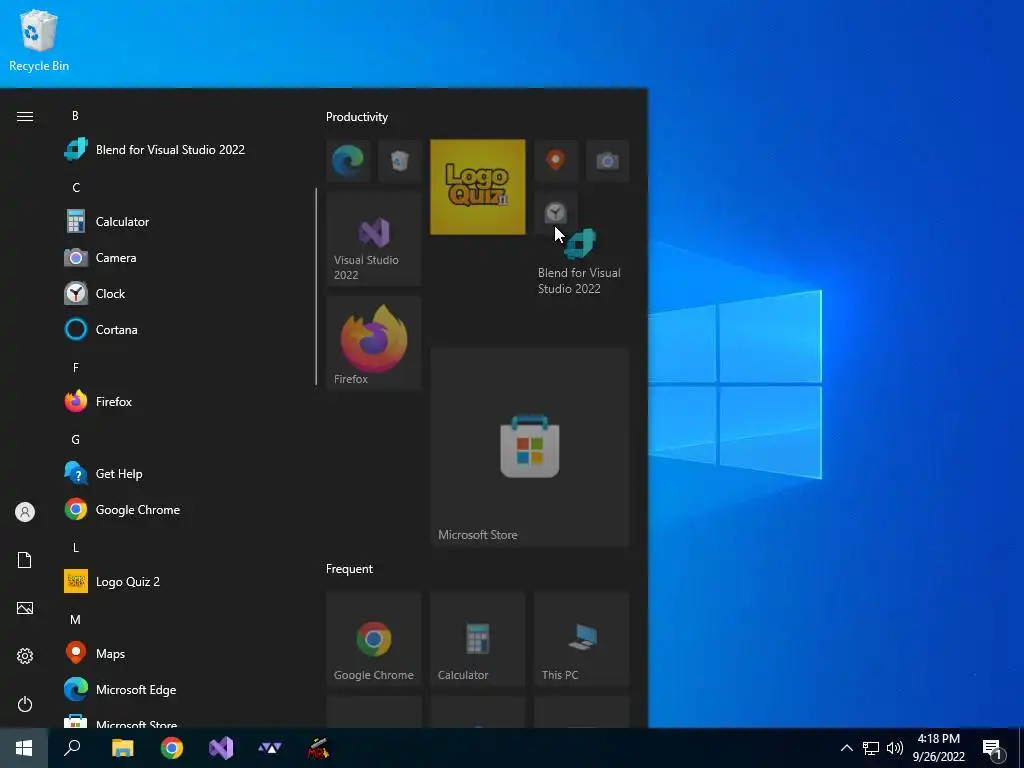Image resolution: width=1024 pixels, height=768 pixels.
Task: Open the Visual Studio 2022 tile
Action: click(374, 238)
